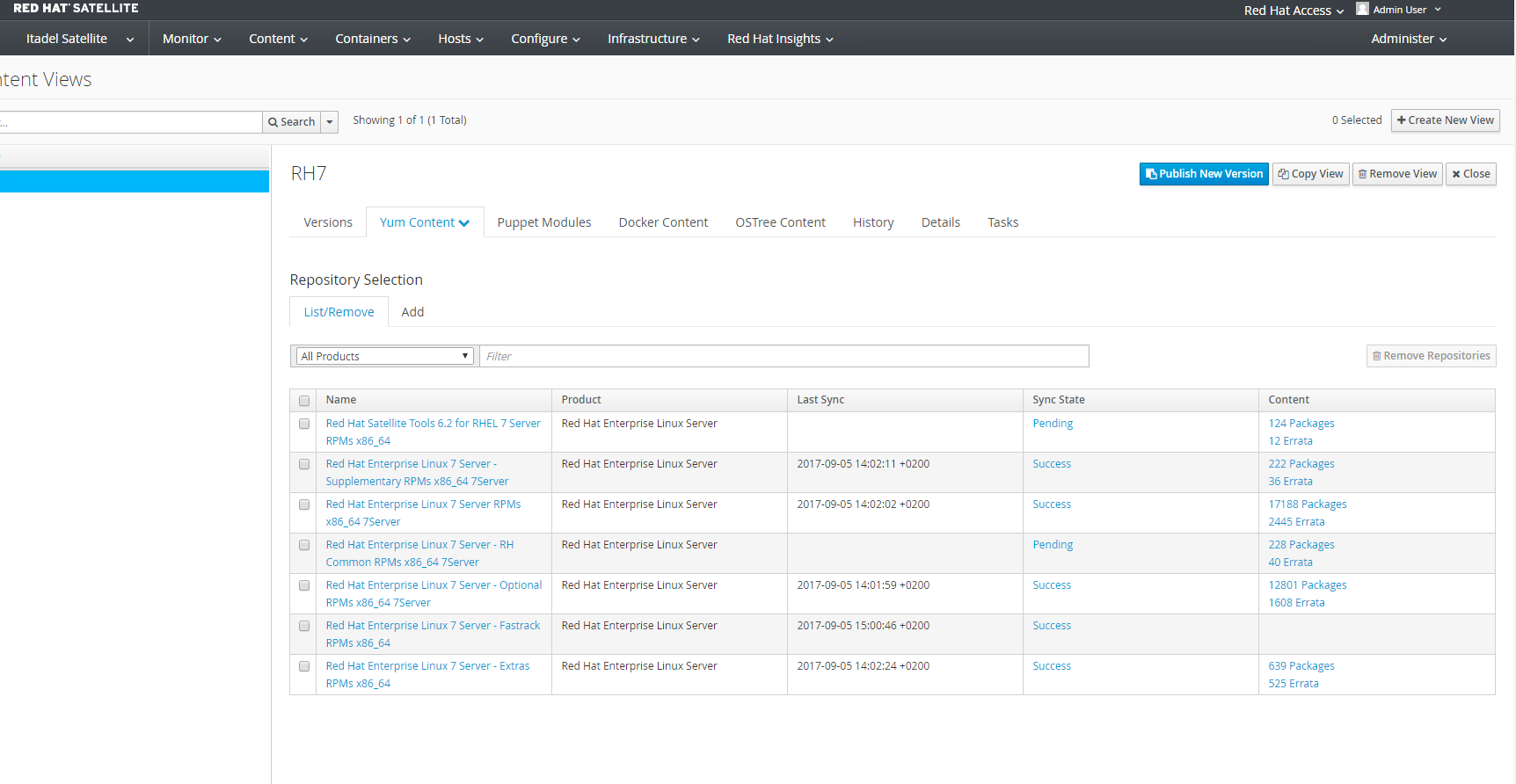This screenshot has height=784, width=1516.
Task: Open the Content menu
Action: 278,39
